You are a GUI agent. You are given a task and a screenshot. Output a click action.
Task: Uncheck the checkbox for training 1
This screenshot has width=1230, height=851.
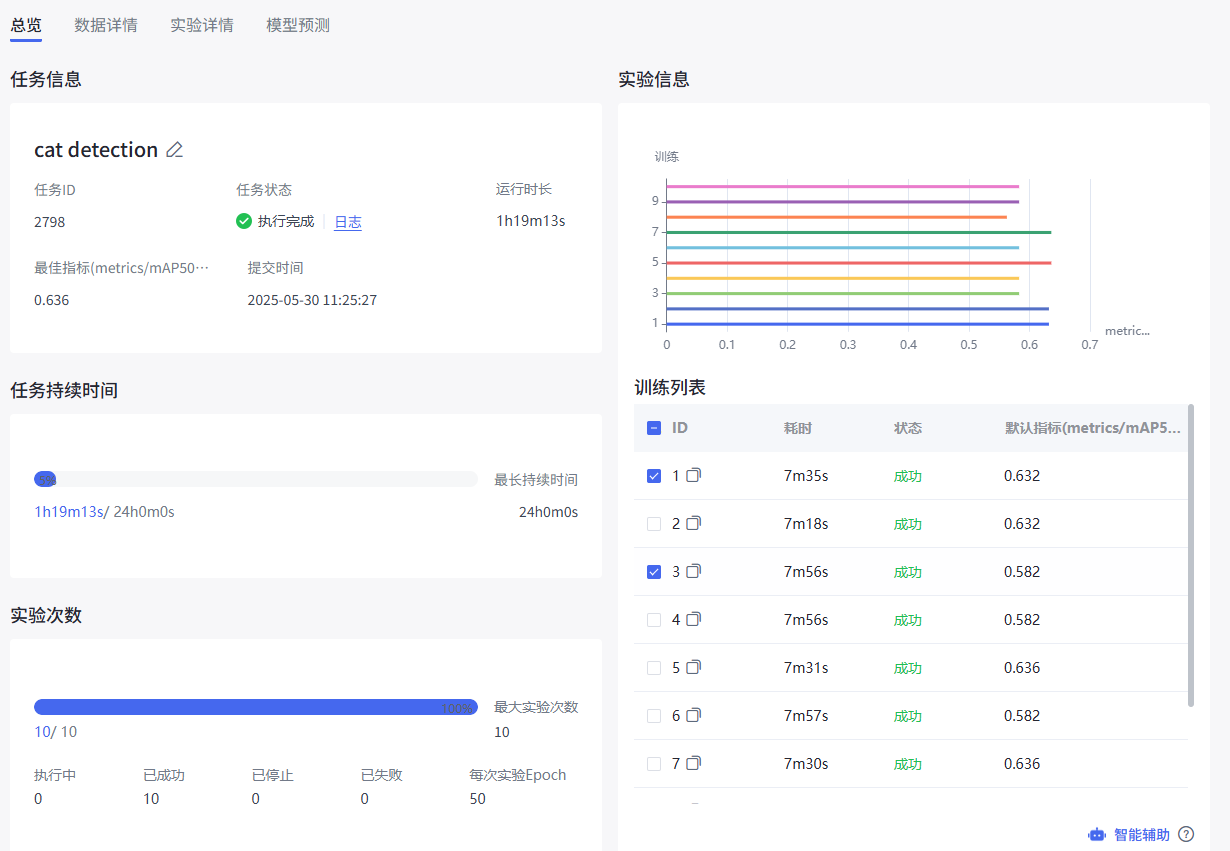click(654, 476)
